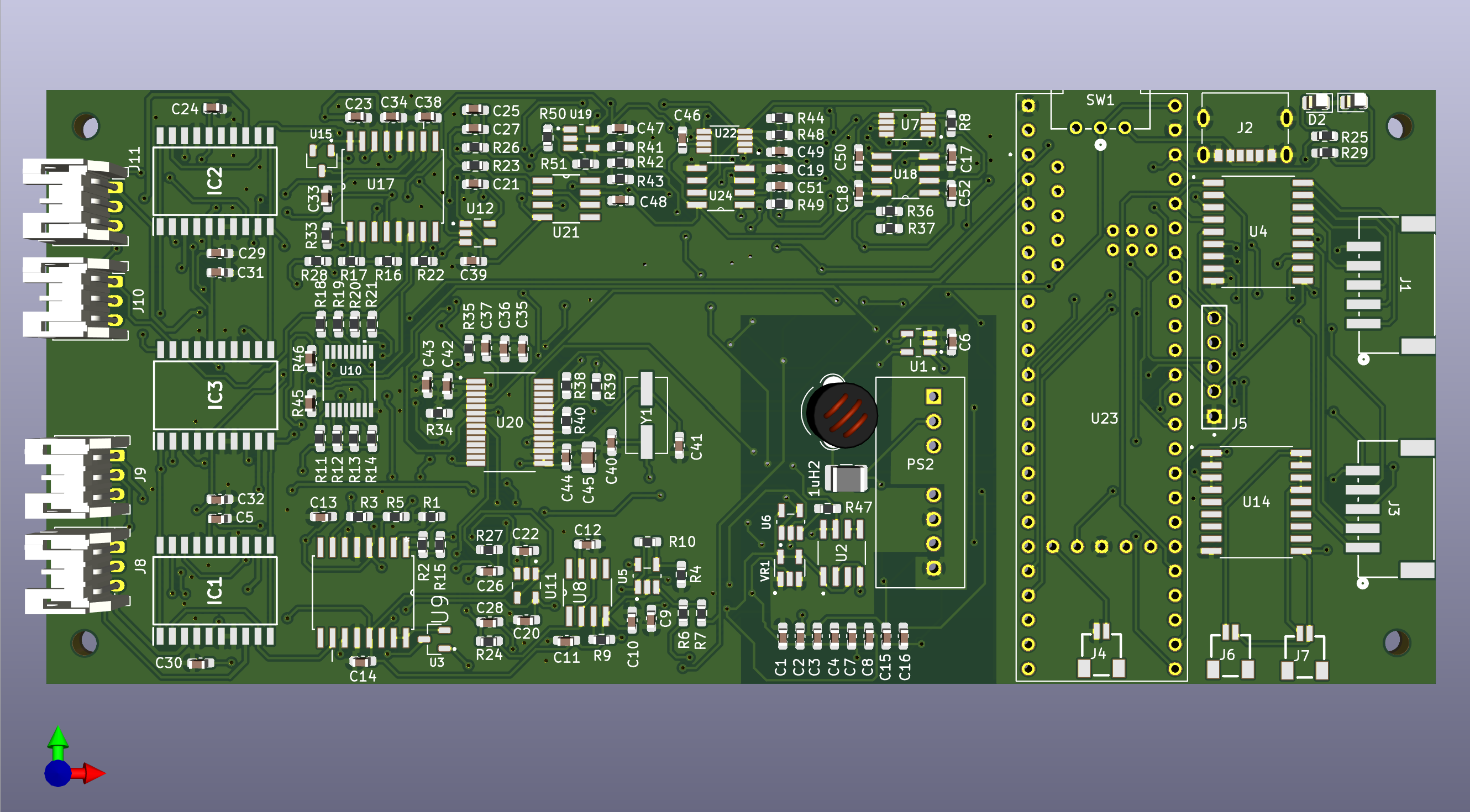Viewport: 1470px width, 812px height.
Task: Click the C14 capacitor label
Action: 363,676
